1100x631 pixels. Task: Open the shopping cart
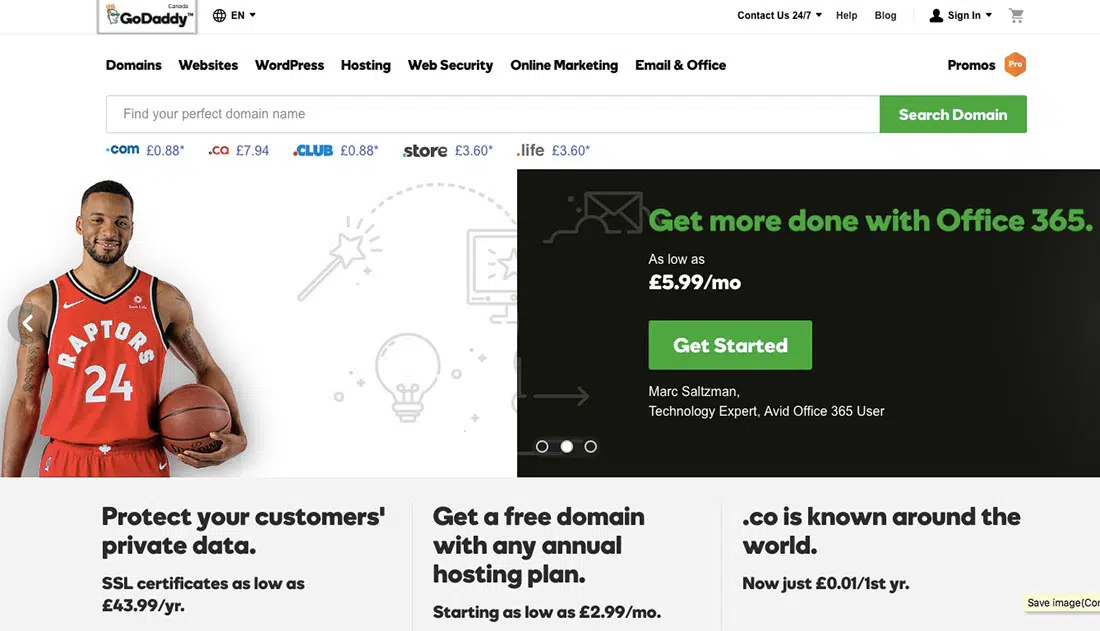pyautogui.click(x=1016, y=16)
